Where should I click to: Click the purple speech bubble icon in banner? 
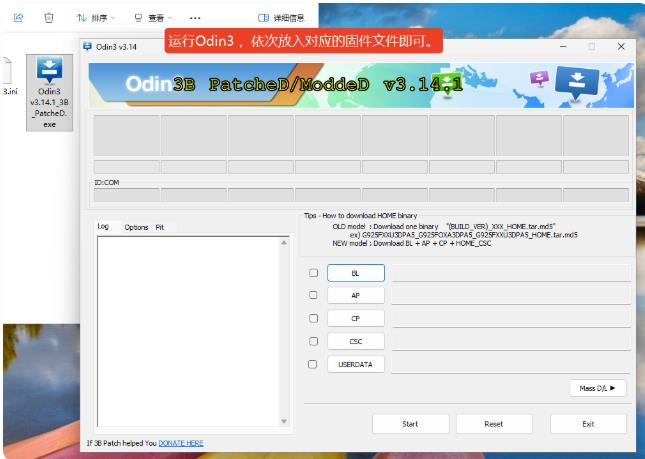coord(539,77)
